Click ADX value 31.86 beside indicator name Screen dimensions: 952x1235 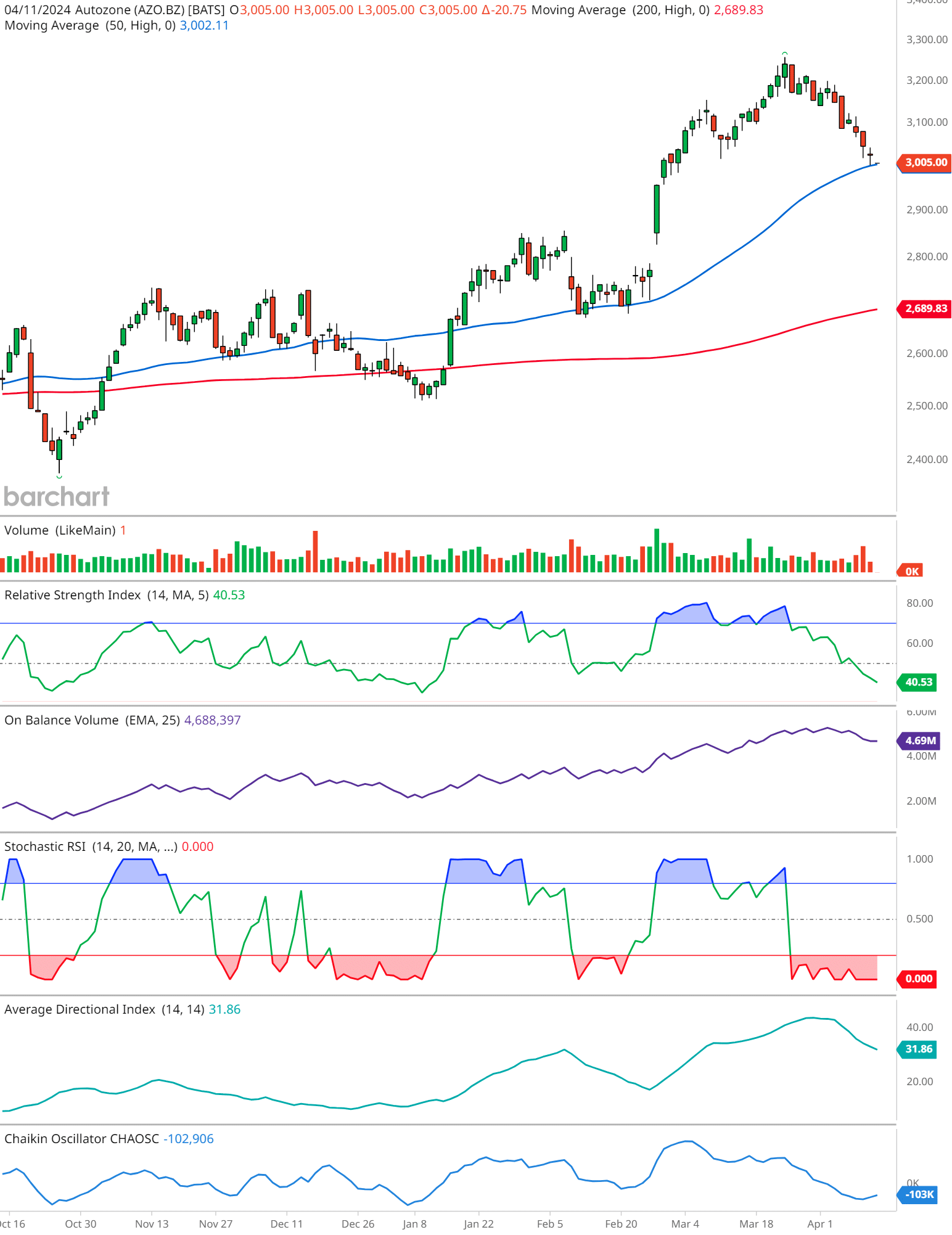[x=224, y=1009]
